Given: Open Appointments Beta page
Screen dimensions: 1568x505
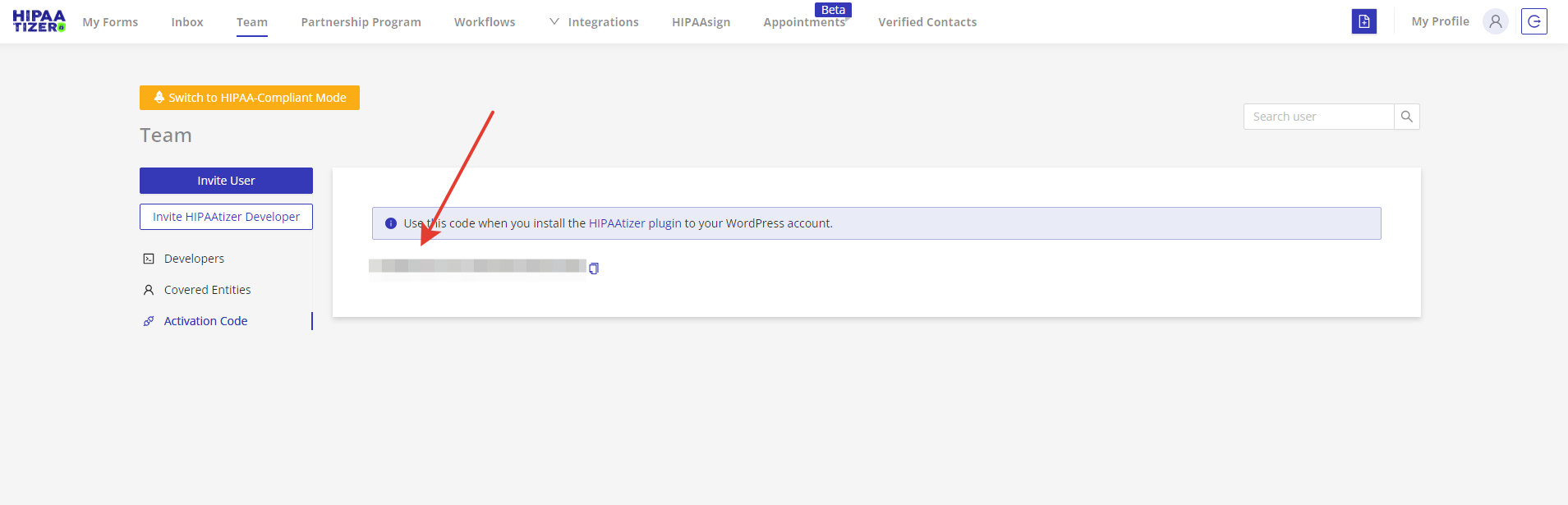Looking at the screenshot, I should tap(804, 22).
